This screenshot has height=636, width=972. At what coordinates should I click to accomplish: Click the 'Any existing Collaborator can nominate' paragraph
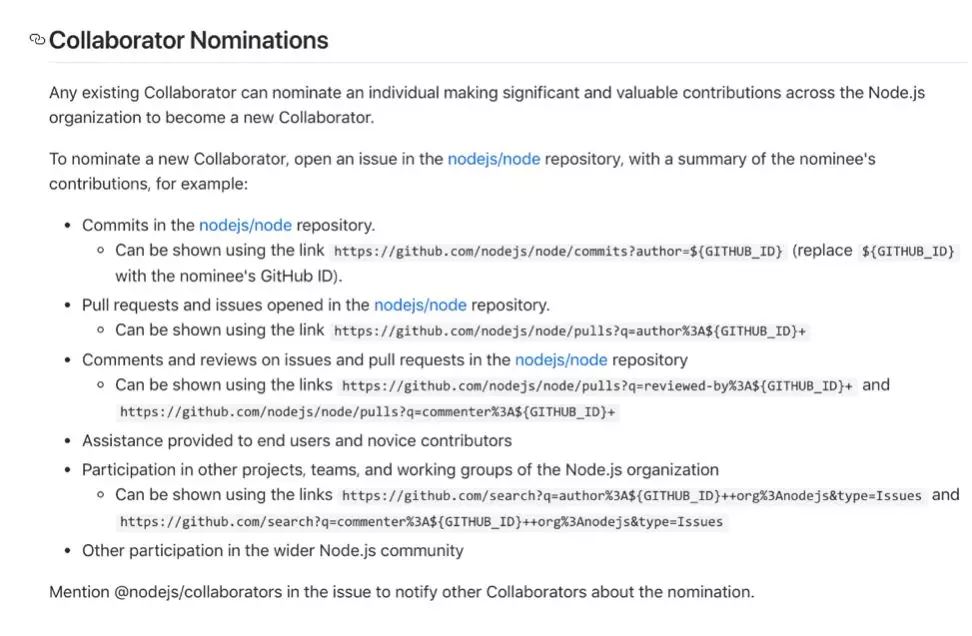(x=487, y=105)
